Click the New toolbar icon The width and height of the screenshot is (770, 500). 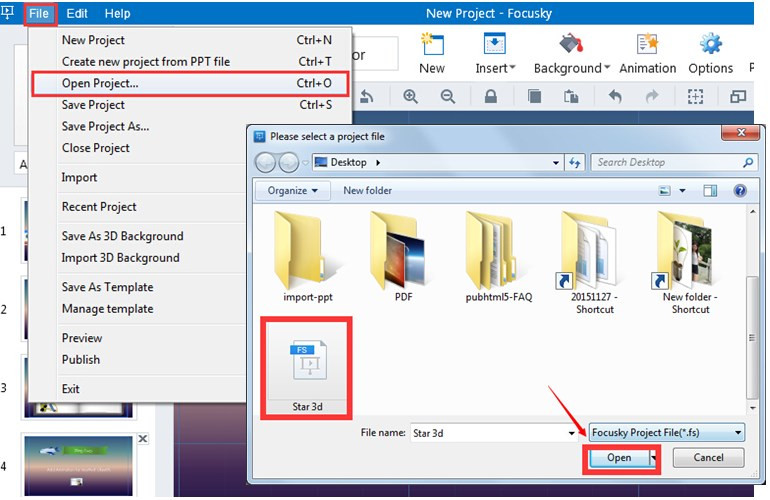(x=432, y=45)
